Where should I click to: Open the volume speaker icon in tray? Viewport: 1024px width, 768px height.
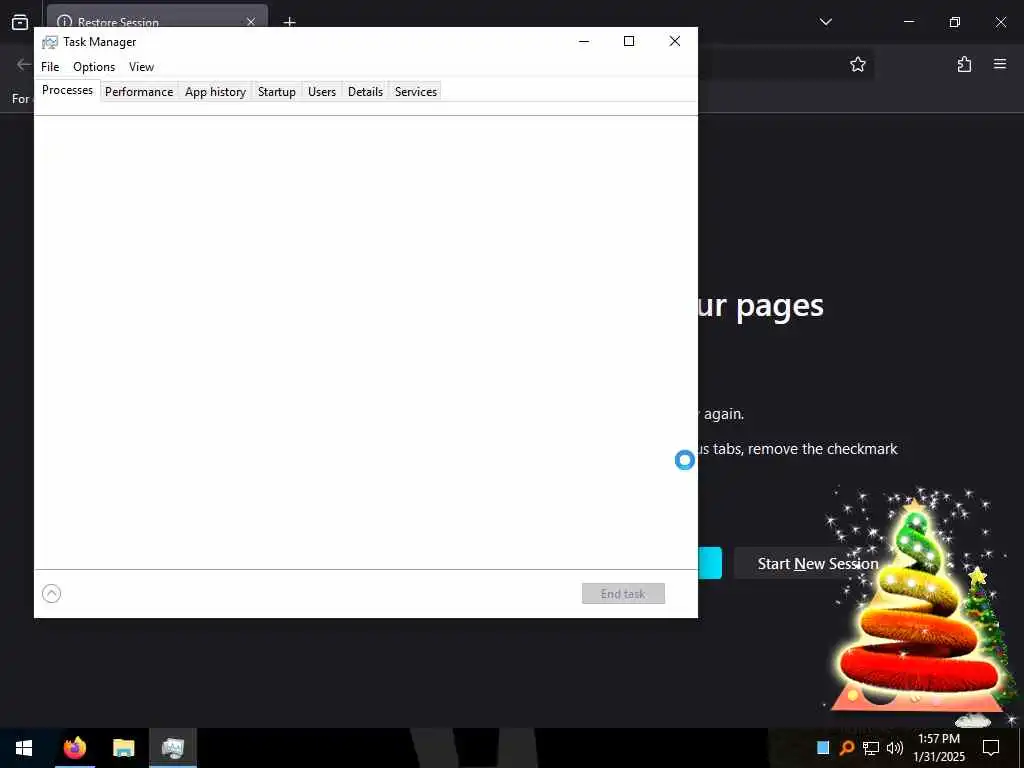[894, 748]
